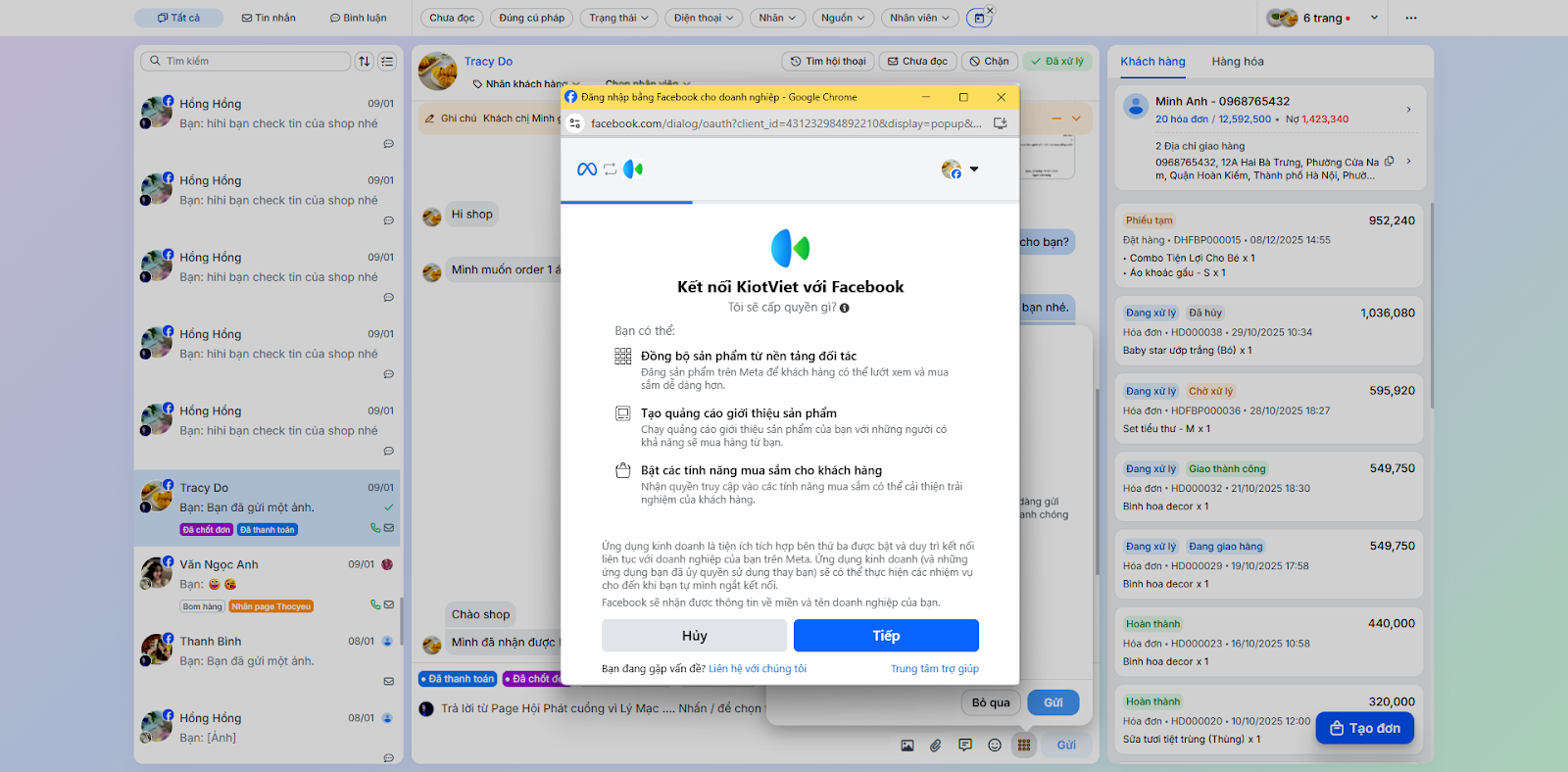Expand delivery addresses chevron
This screenshot has width=1568, height=772.
click(x=1408, y=162)
